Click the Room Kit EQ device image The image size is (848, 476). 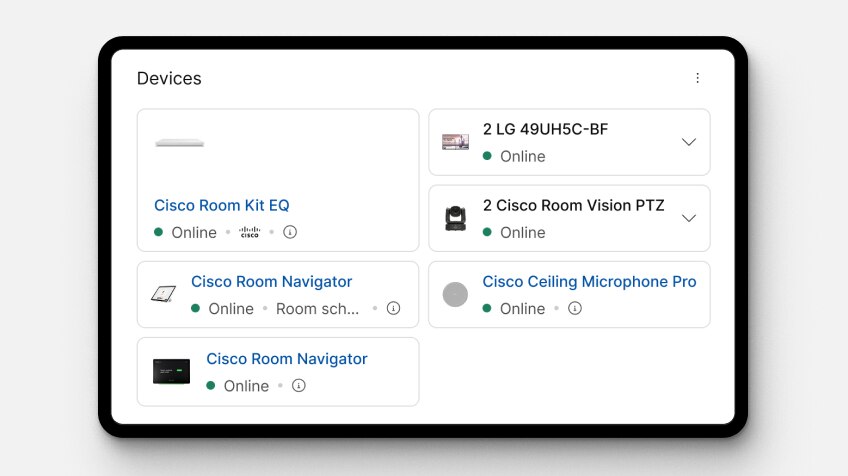[180, 143]
